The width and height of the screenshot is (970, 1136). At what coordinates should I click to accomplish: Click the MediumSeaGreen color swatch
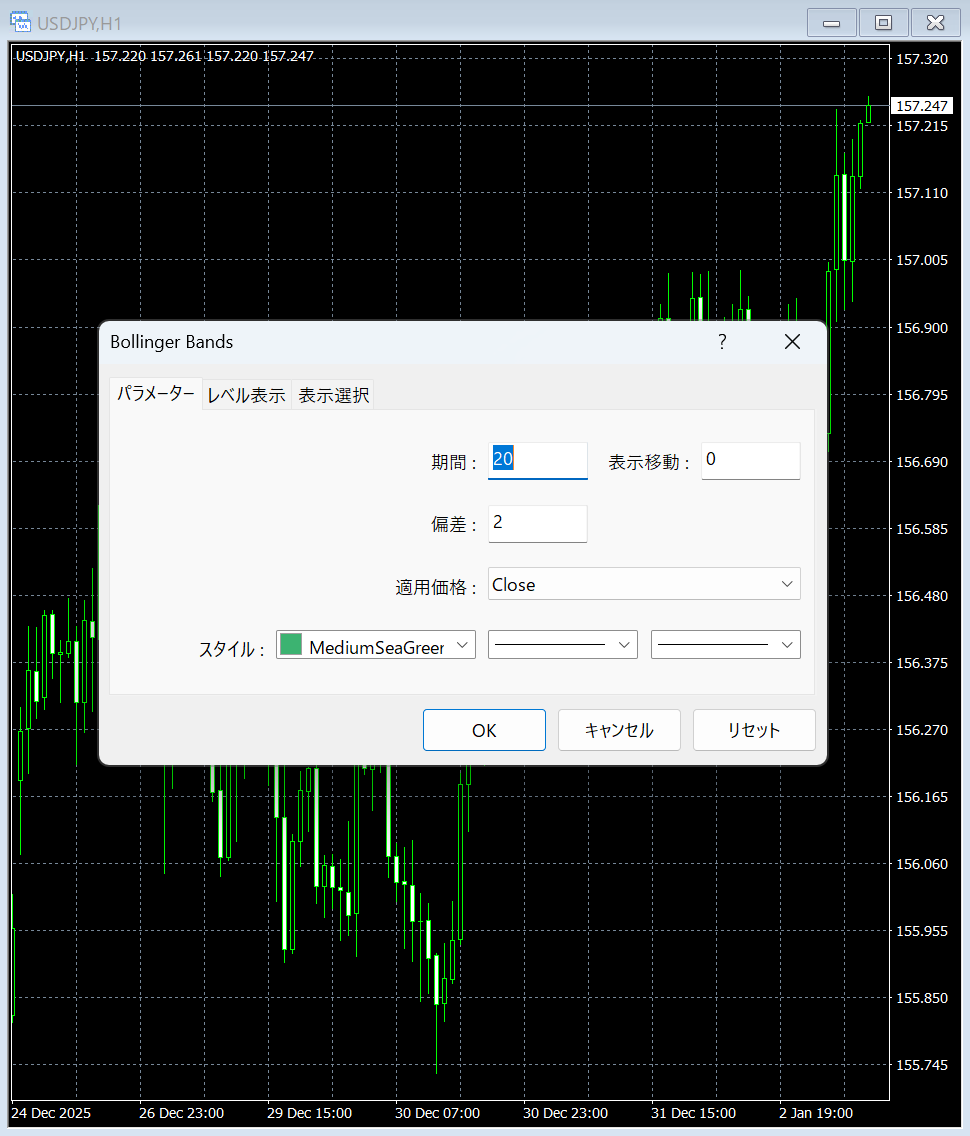click(291, 646)
